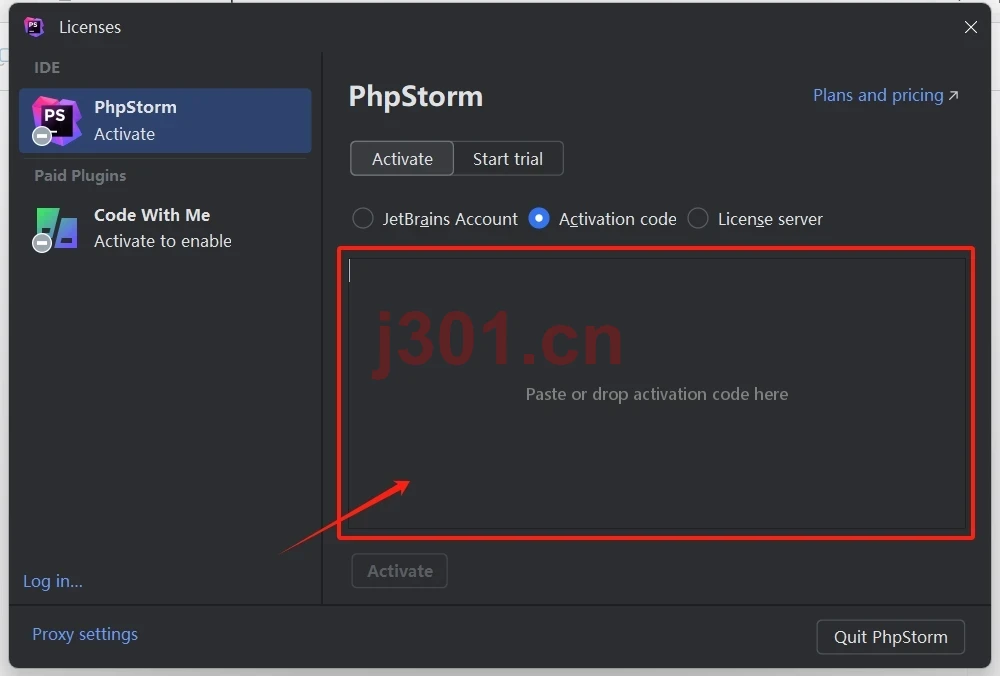Switch to the Activate tab
Viewport: 1000px width, 676px height.
click(x=402, y=158)
